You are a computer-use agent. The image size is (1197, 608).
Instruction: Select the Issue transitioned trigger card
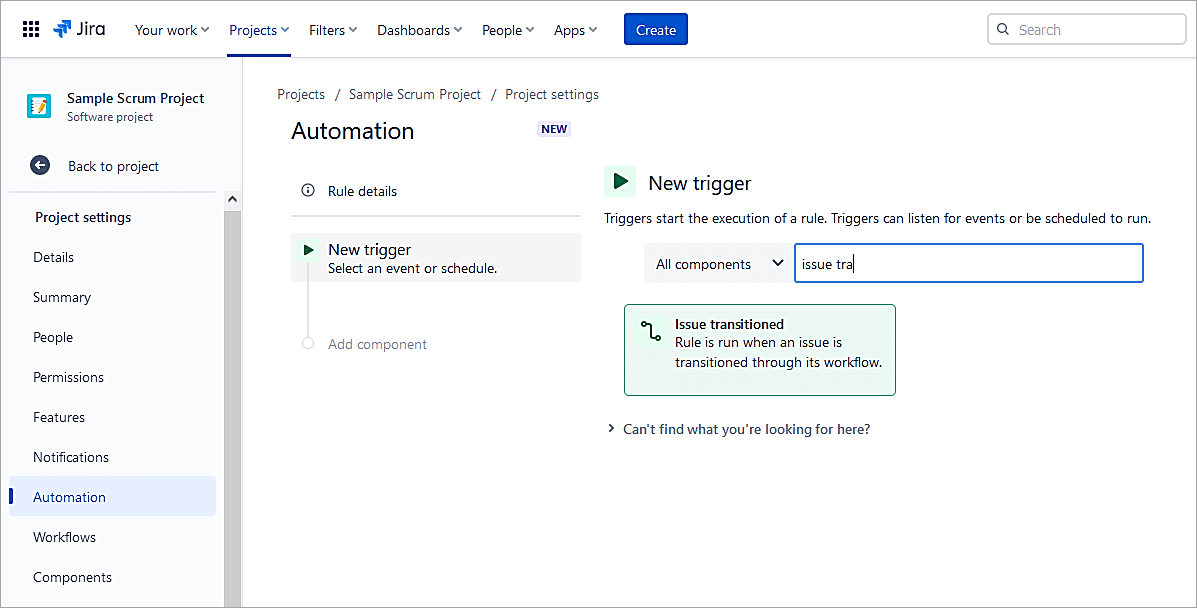(x=759, y=350)
